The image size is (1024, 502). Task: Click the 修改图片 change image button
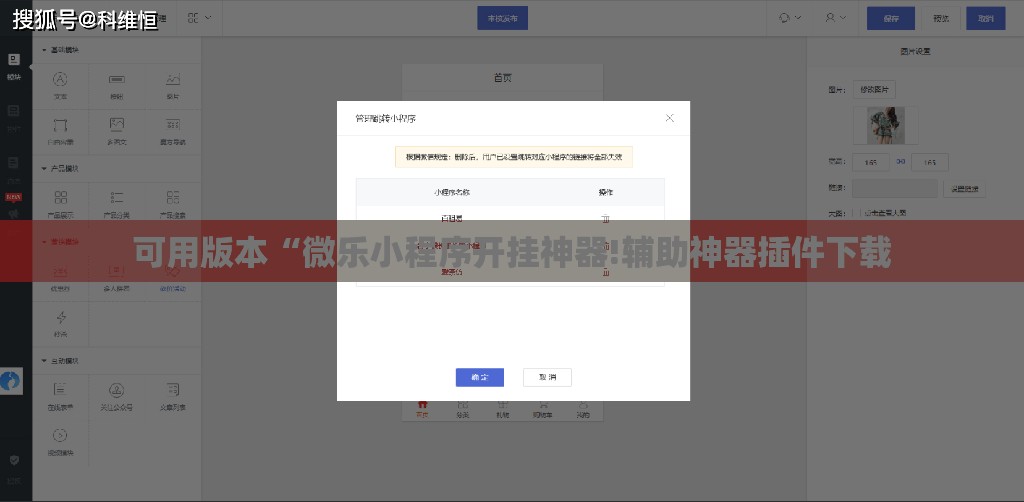pos(874,89)
